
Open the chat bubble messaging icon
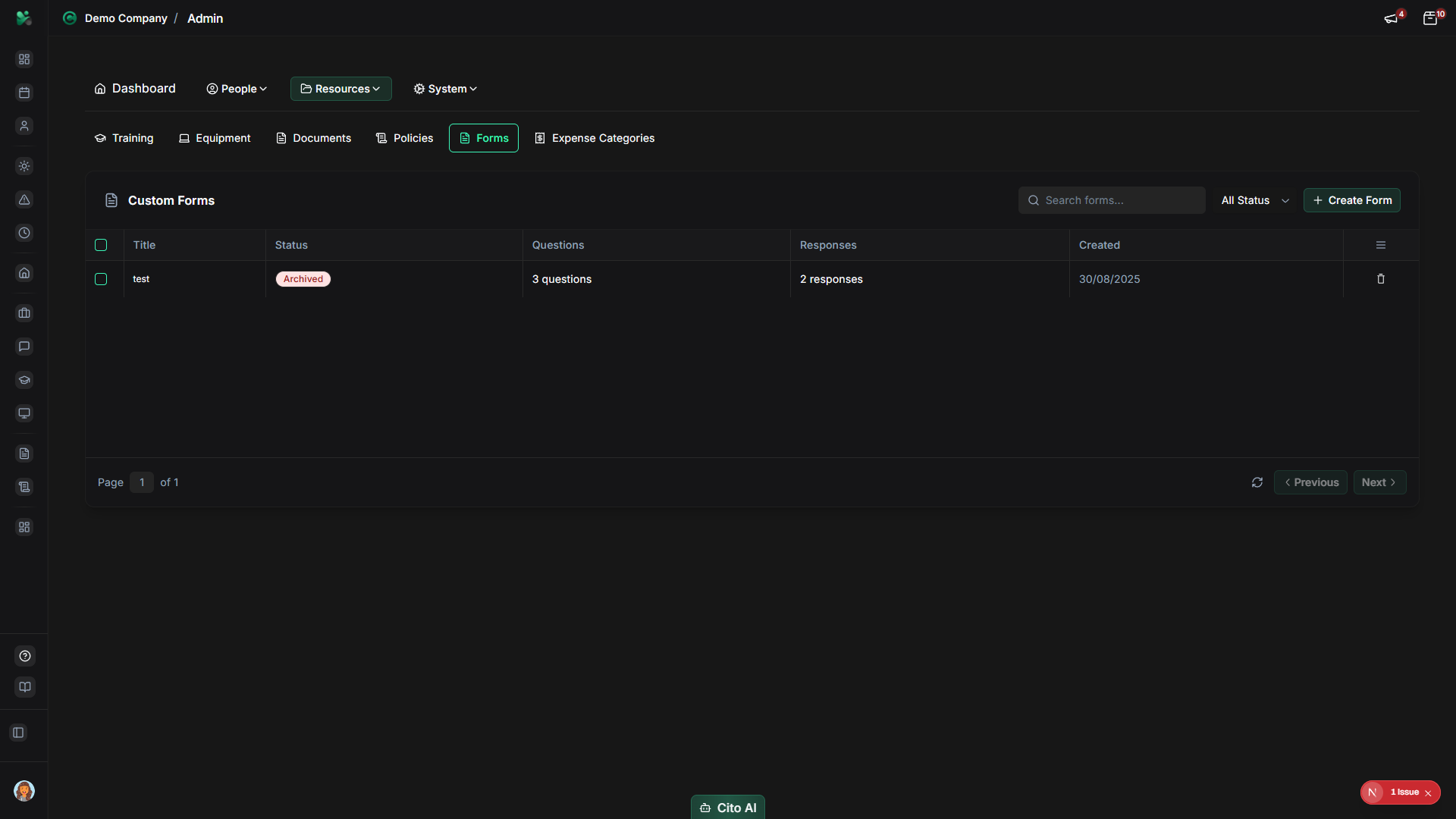pos(24,347)
